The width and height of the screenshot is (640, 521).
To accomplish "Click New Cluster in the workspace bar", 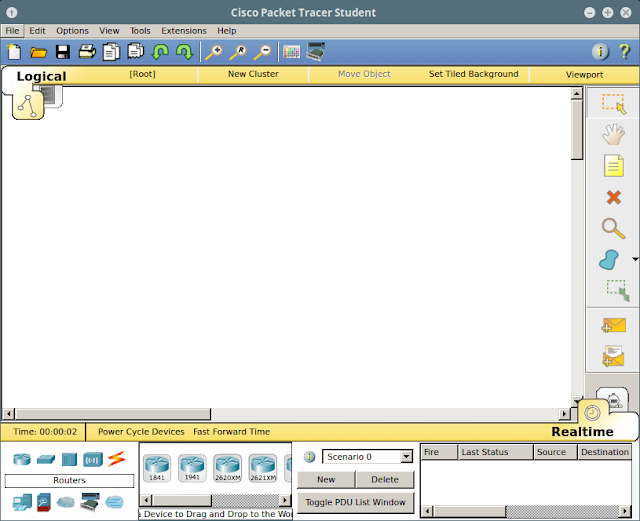I will (x=253, y=74).
